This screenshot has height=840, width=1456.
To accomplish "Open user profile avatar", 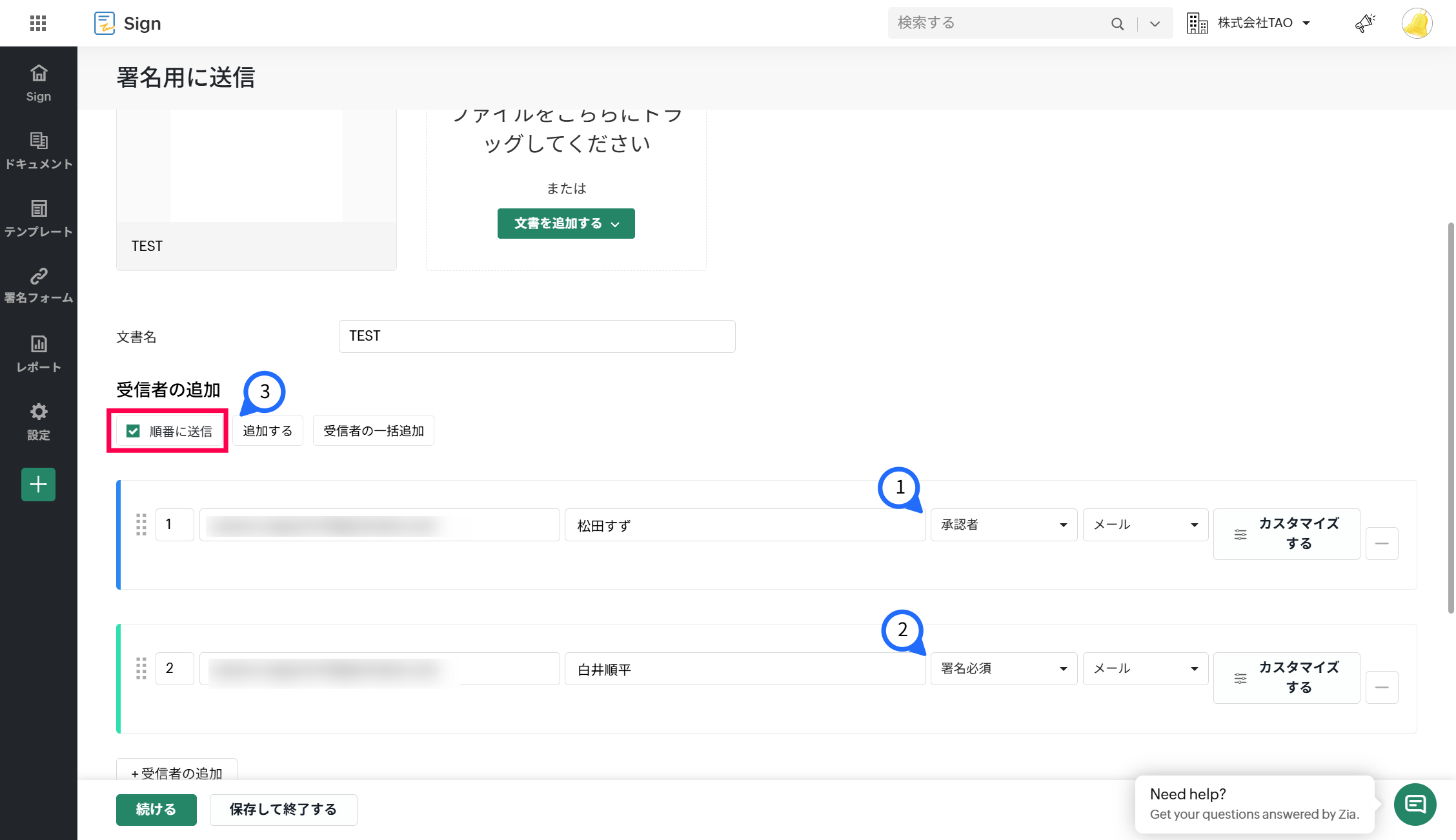I will click(x=1417, y=23).
